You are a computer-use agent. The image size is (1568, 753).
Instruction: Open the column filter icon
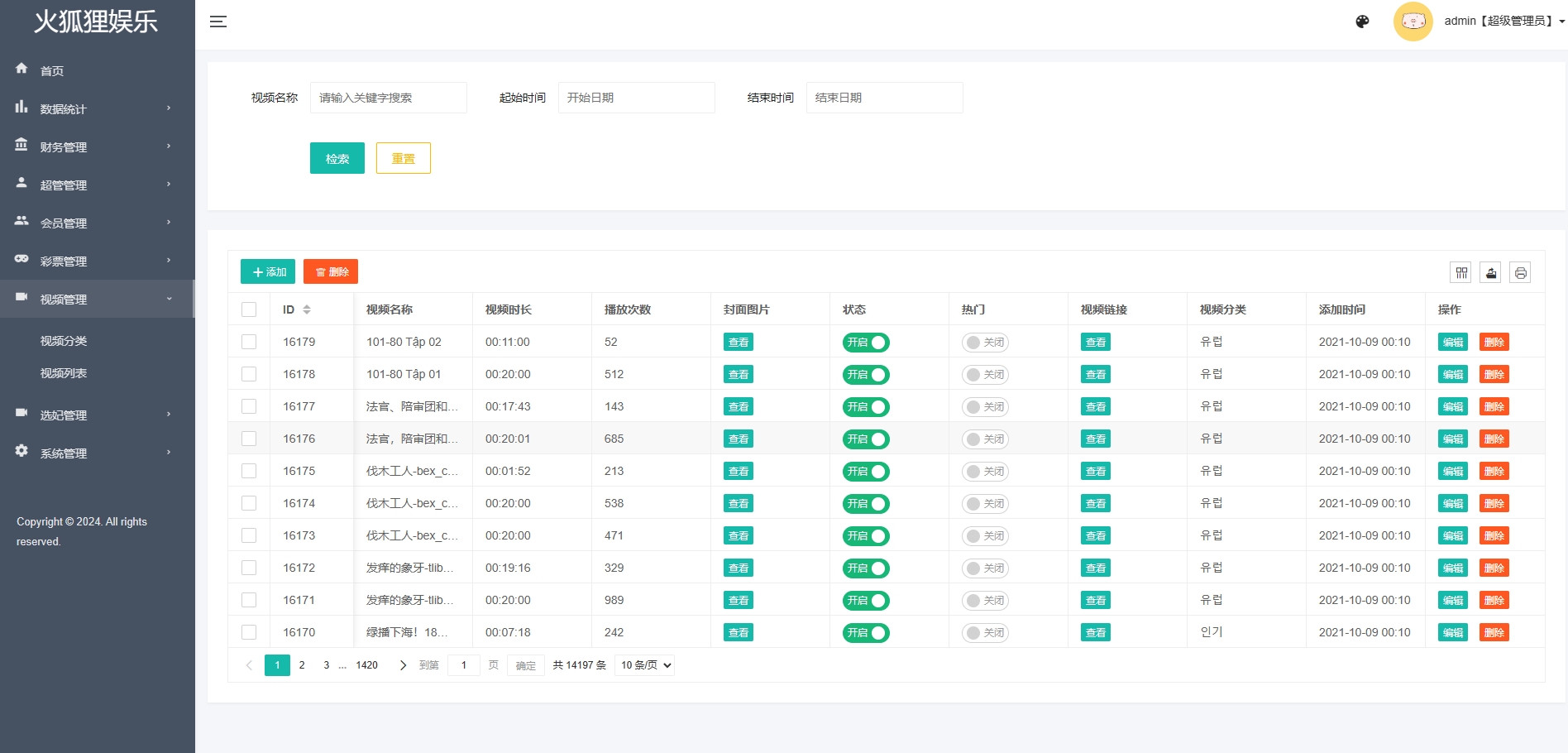[1461, 272]
